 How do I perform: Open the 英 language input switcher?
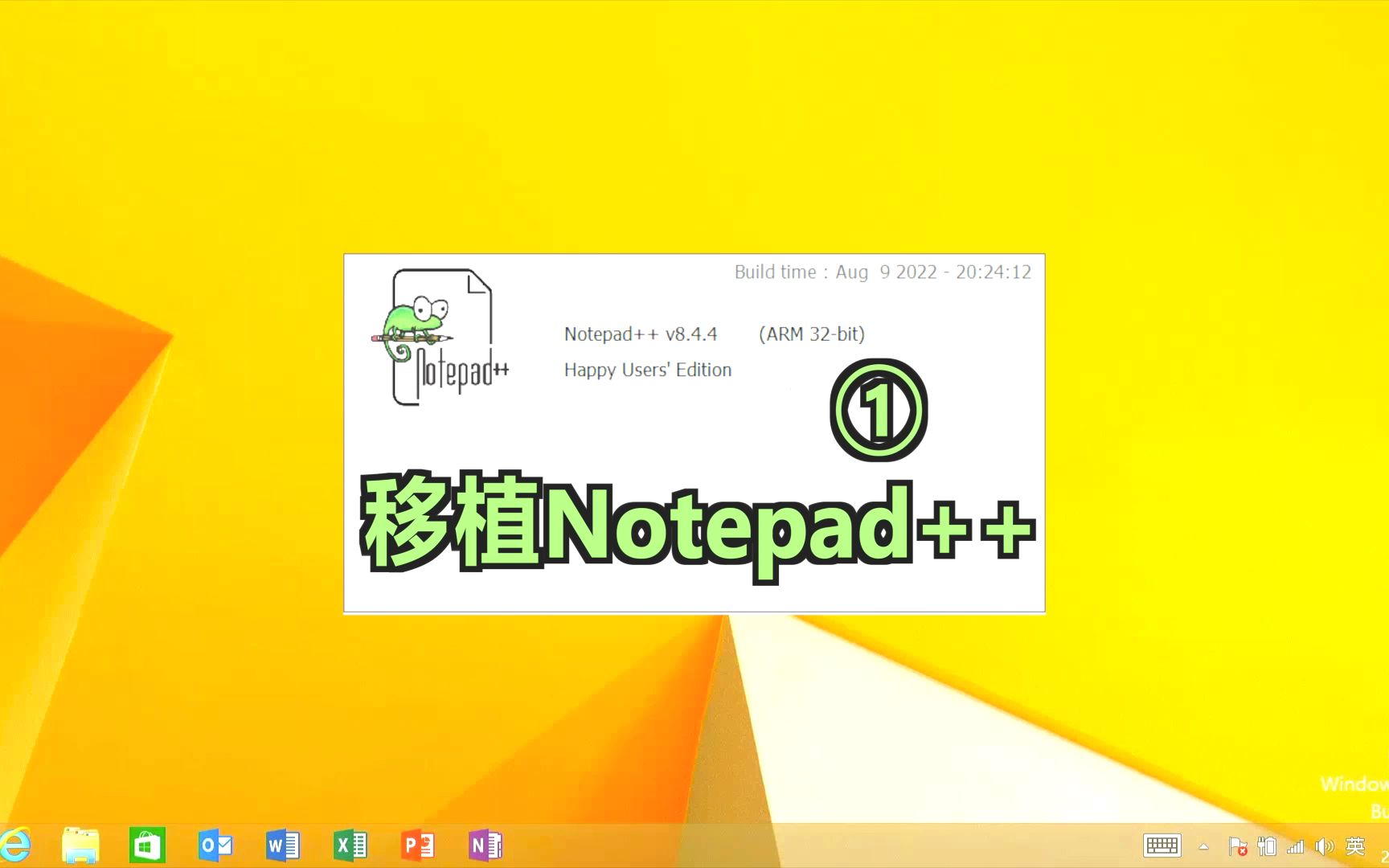pos(1356,847)
